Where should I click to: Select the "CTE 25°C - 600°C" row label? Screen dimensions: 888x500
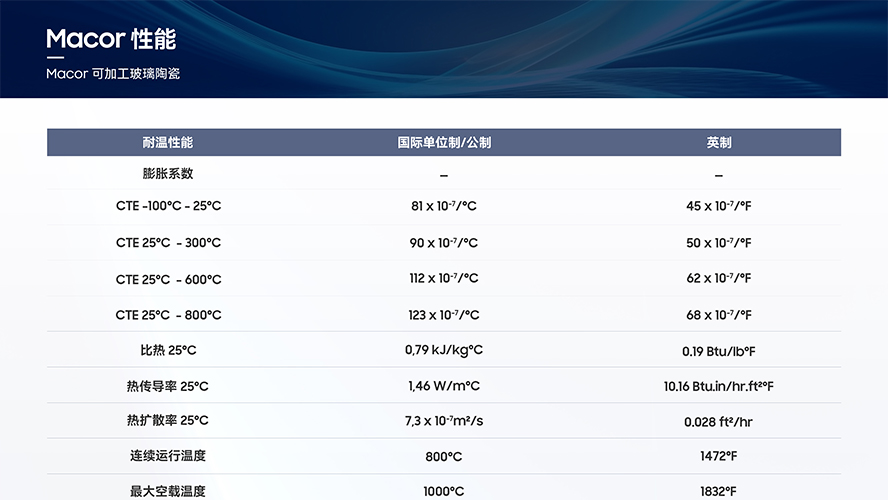[168, 279]
